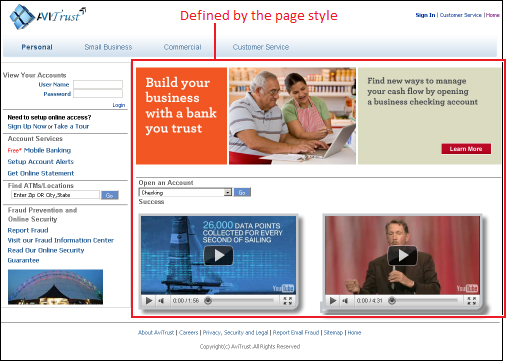Click the dome building thumbnail image
Screen dimensions: 506x362
(55, 287)
